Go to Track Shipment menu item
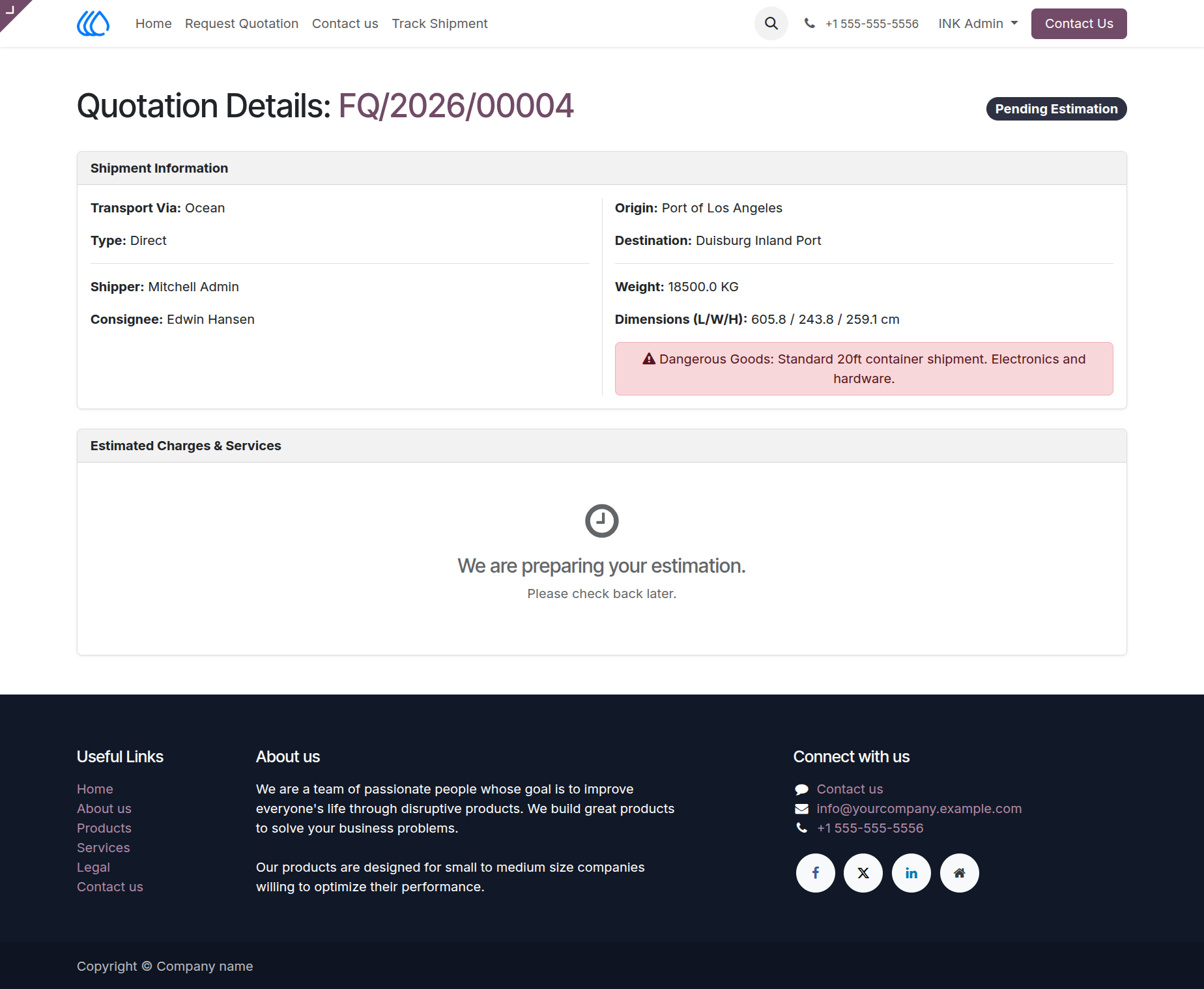1204x989 pixels. (440, 23)
